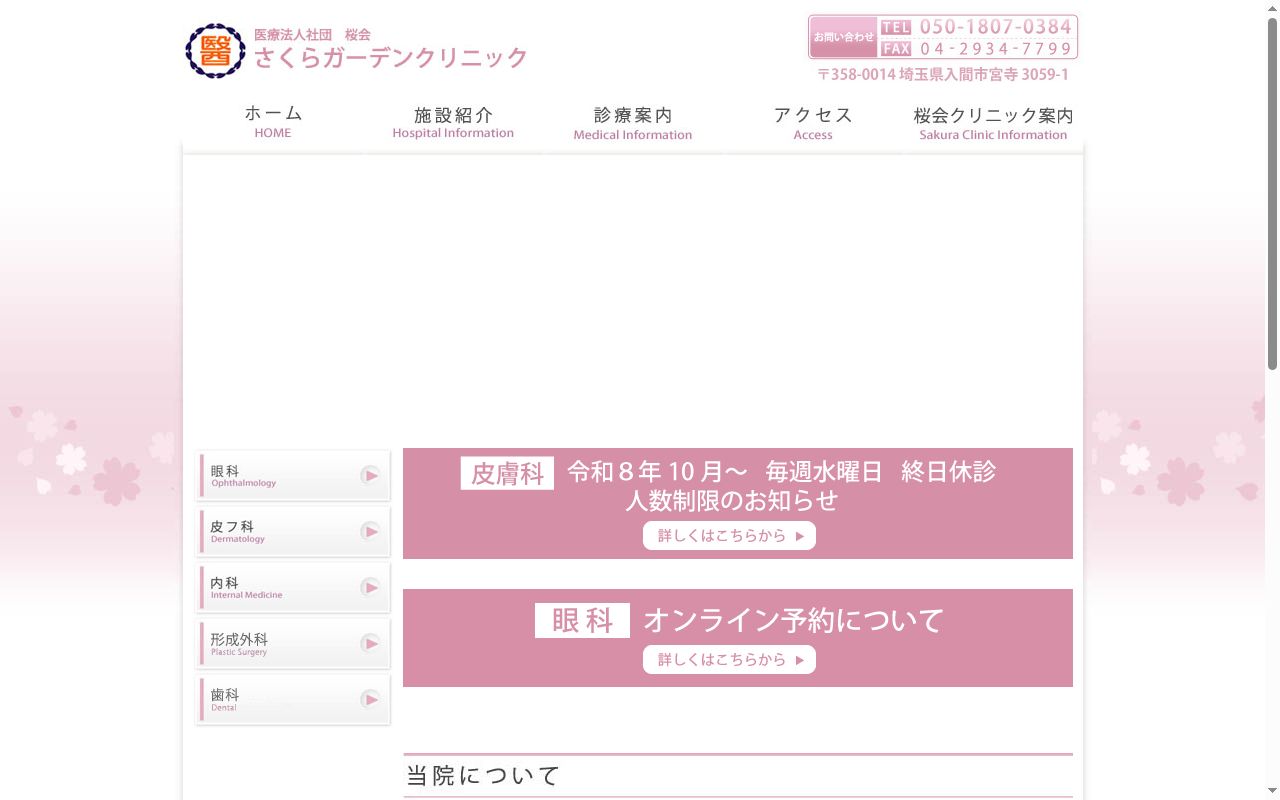This screenshot has height=800, width=1280.
Task: Click the さくらガーデンクリニック title link
Action: click(390, 58)
